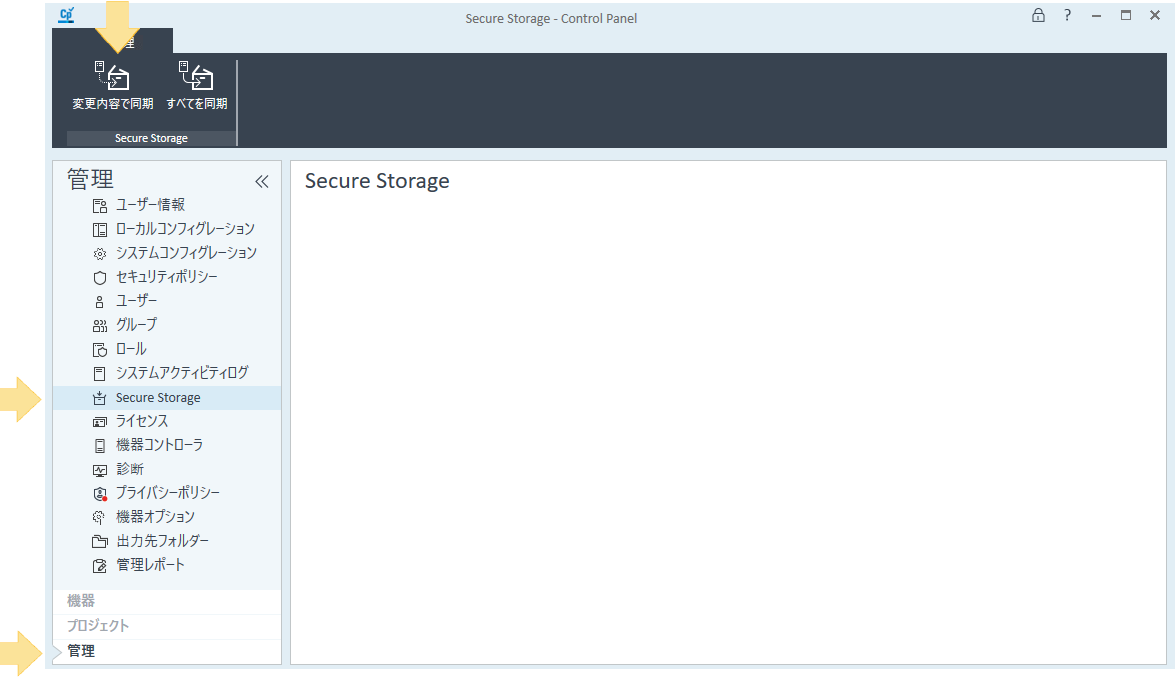Click the ライセンス card icon
Screen dimensions: 1176x688
click(x=100, y=422)
